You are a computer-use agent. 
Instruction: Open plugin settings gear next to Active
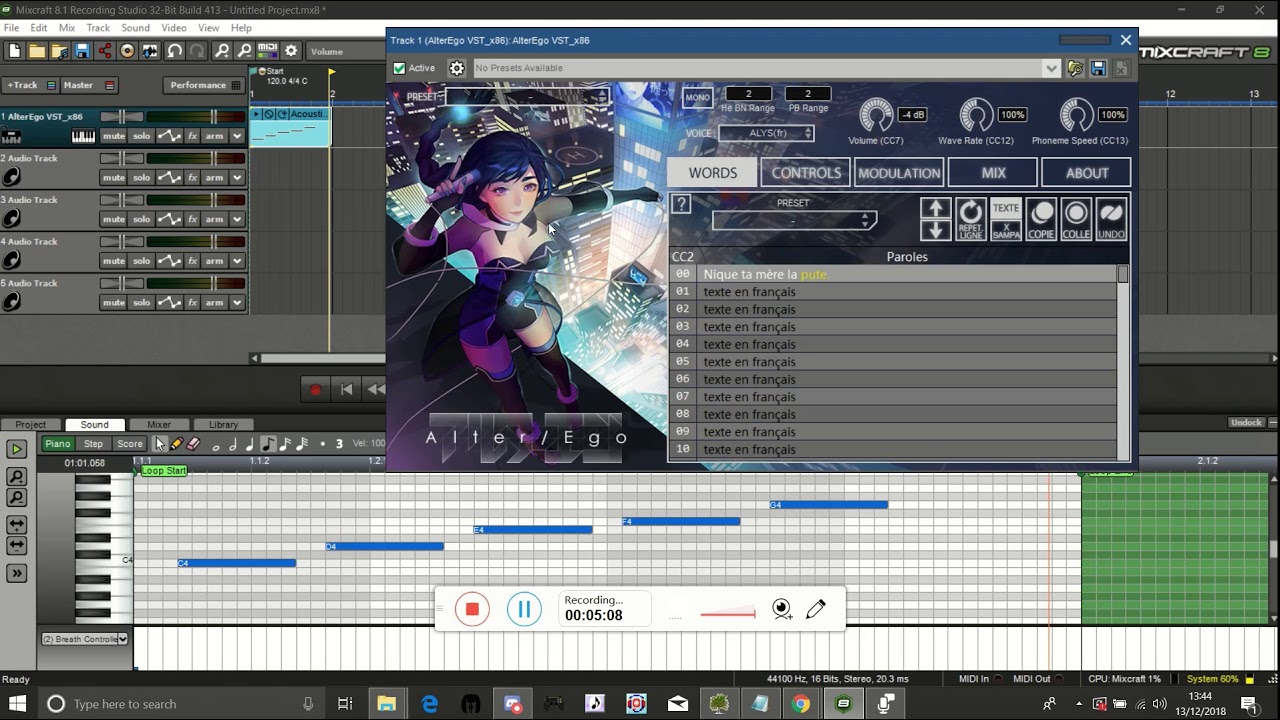(457, 68)
